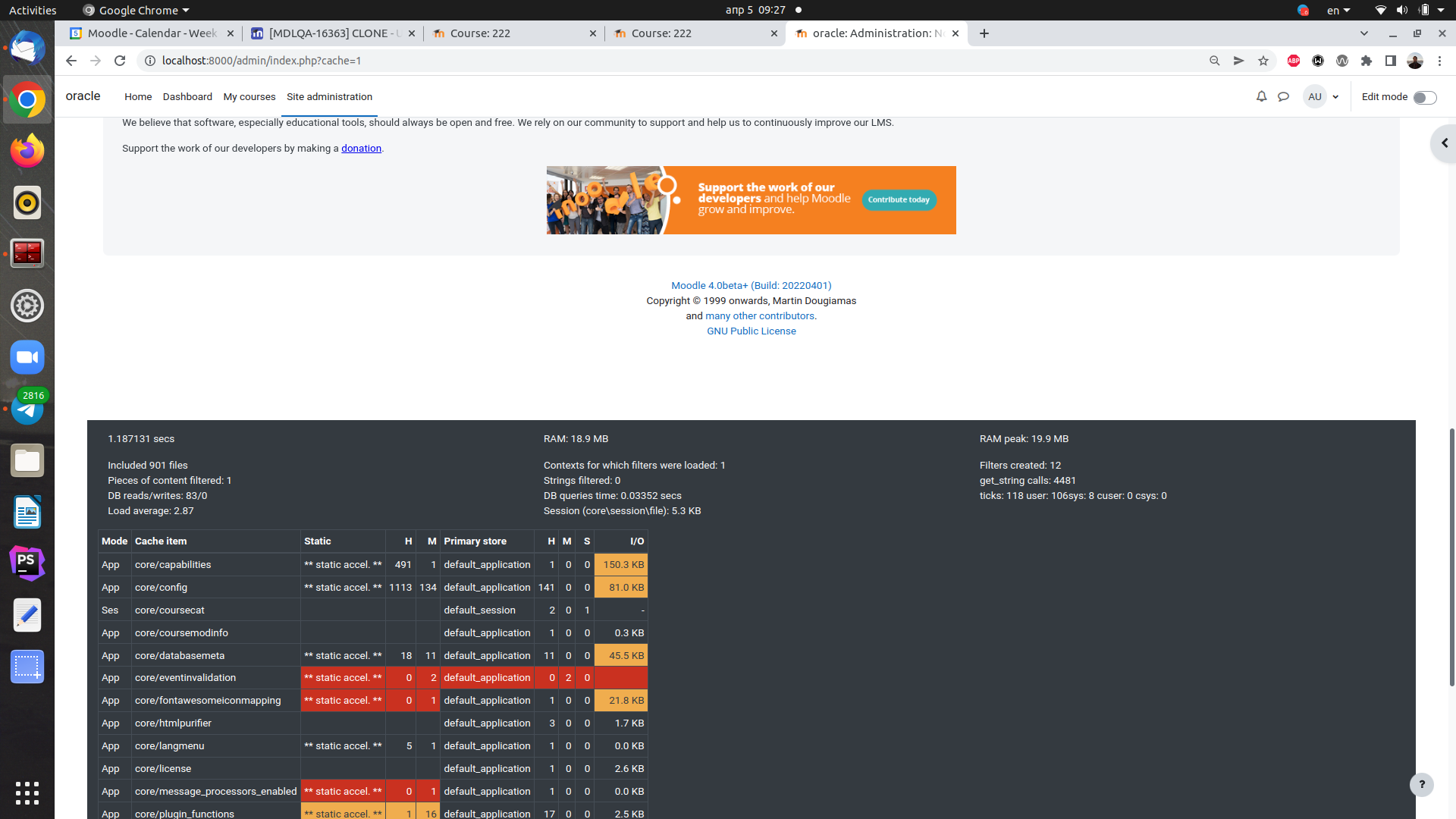Open Moodle notifications bell
The image size is (1456, 819).
tap(1261, 96)
